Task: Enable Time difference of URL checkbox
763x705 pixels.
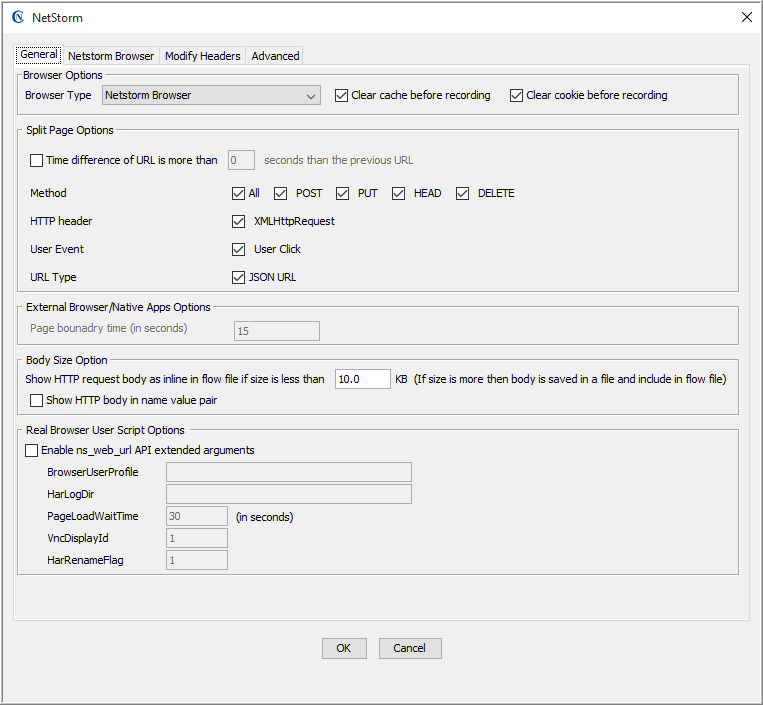Action: tap(36, 160)
